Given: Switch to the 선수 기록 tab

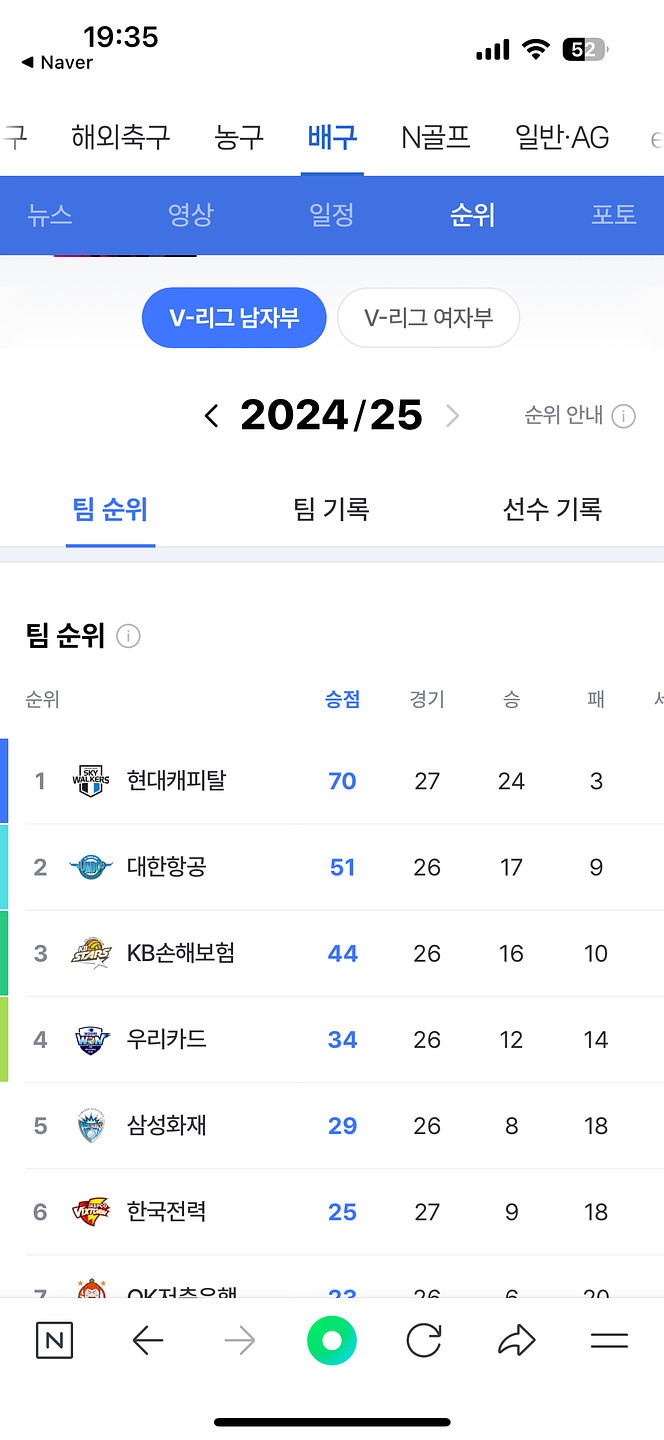Looking at the screenshot, I should [552, 510].
